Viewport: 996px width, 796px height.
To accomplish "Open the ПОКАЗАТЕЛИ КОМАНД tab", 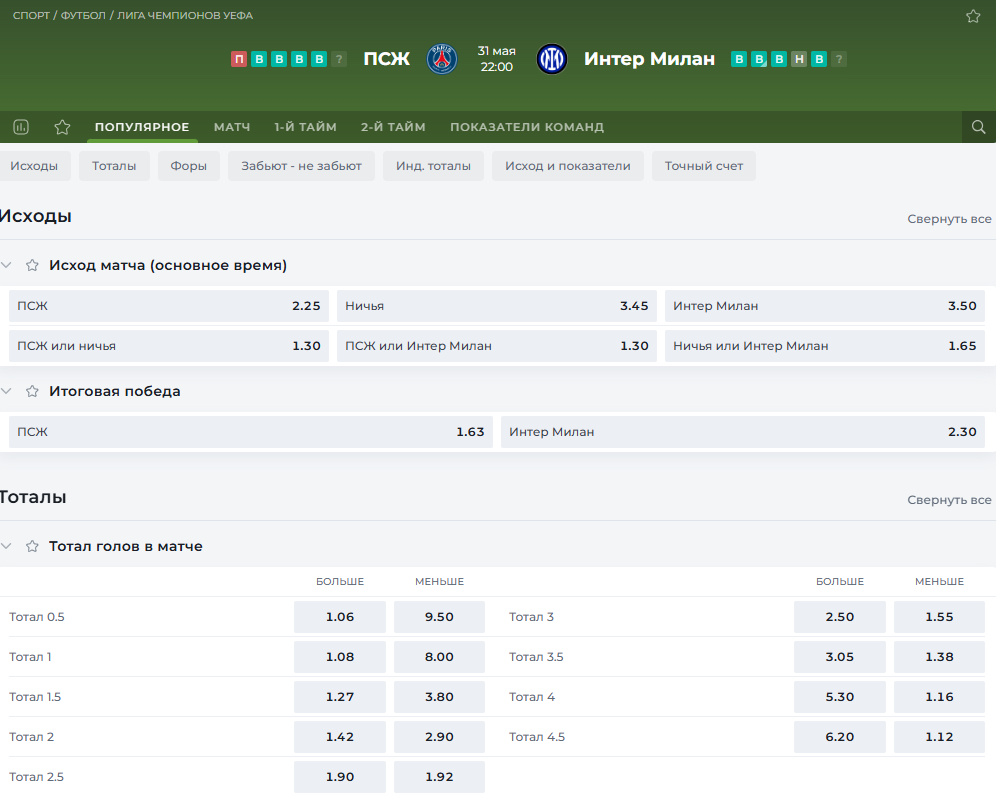I will coord(527,127).
